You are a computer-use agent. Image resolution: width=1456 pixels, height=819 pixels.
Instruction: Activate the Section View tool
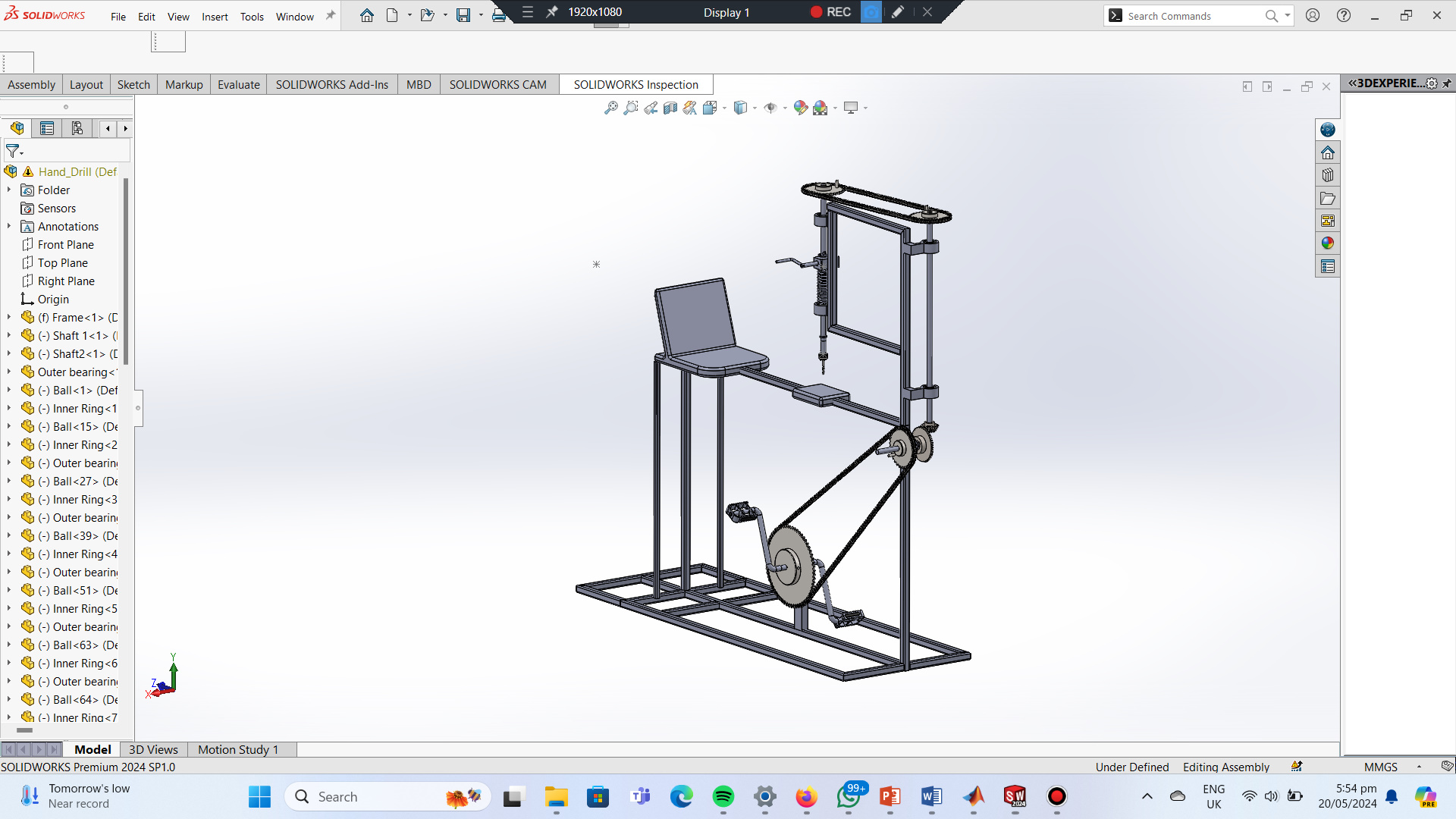(x=670, y=108)
